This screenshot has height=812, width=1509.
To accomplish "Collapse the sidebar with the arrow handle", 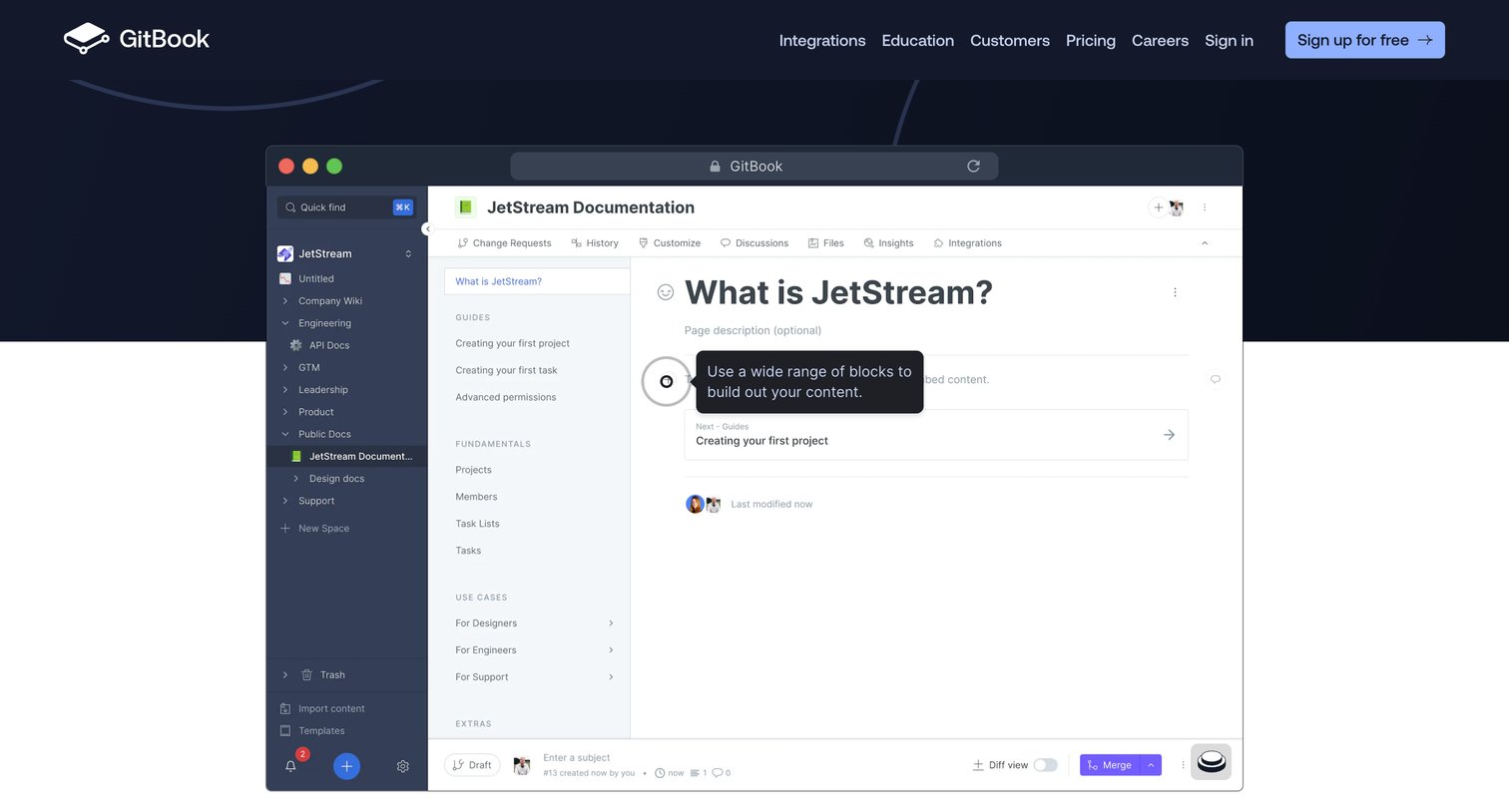I will pos(427,229).
